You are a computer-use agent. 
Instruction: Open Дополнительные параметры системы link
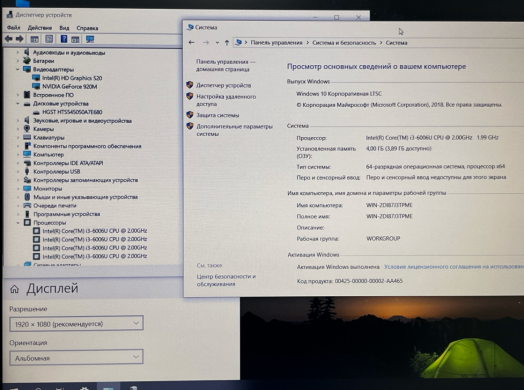235,130
